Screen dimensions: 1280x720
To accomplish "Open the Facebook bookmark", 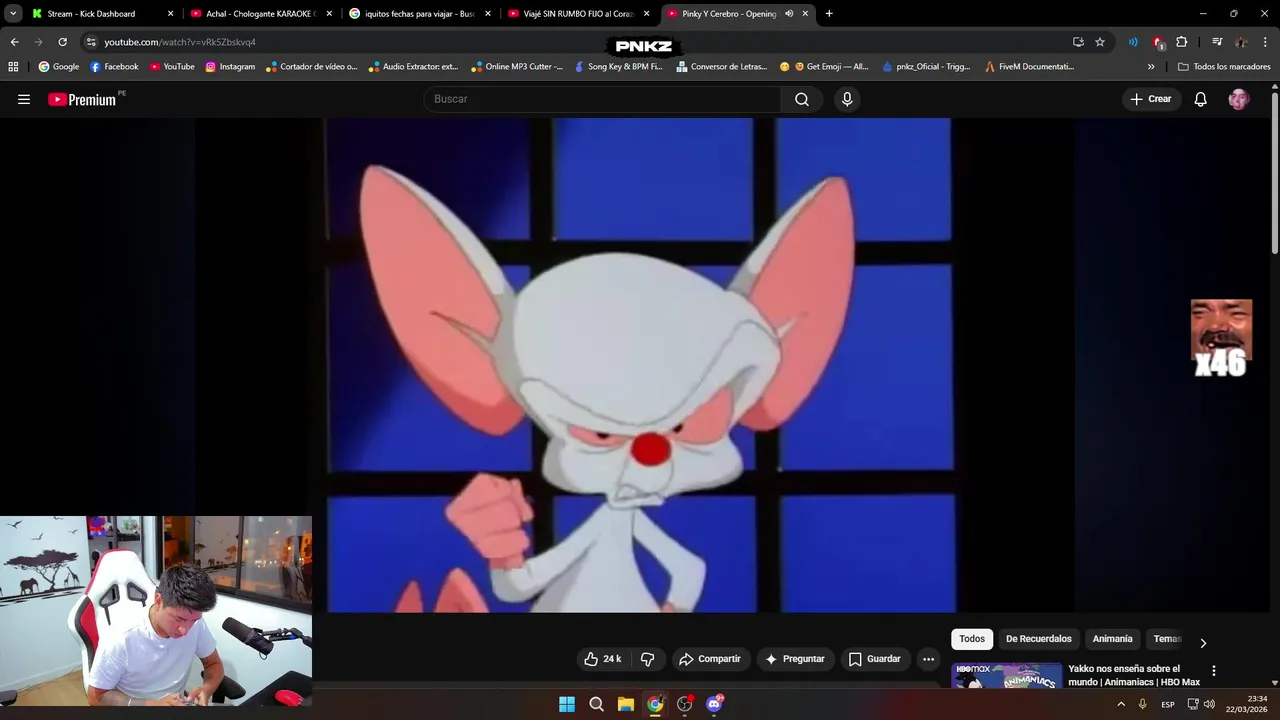I will coord(114,67).
